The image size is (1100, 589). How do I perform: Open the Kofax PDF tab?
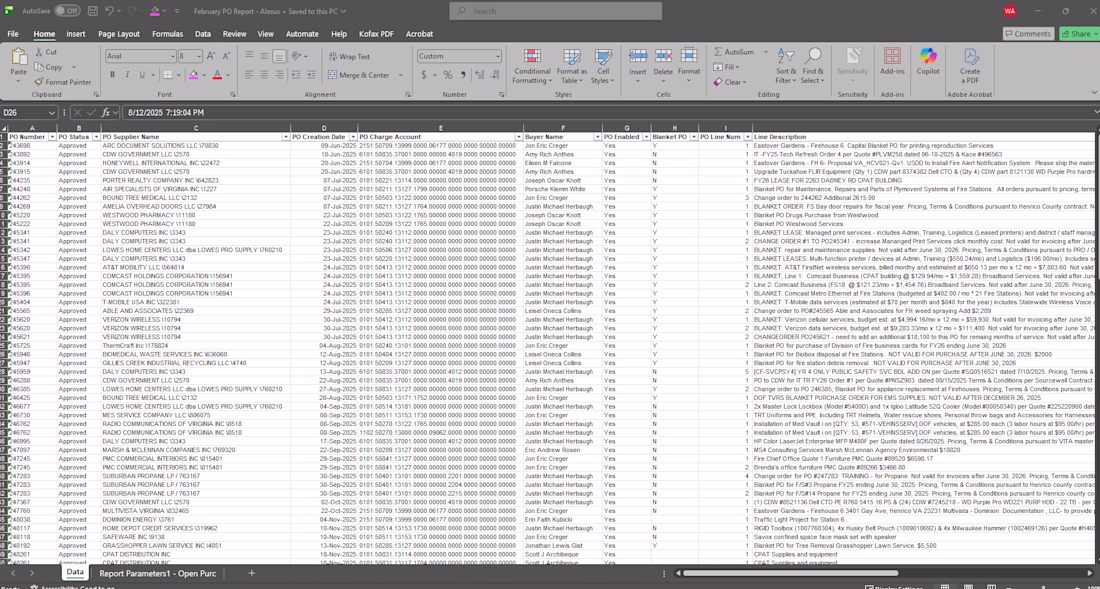377,34
